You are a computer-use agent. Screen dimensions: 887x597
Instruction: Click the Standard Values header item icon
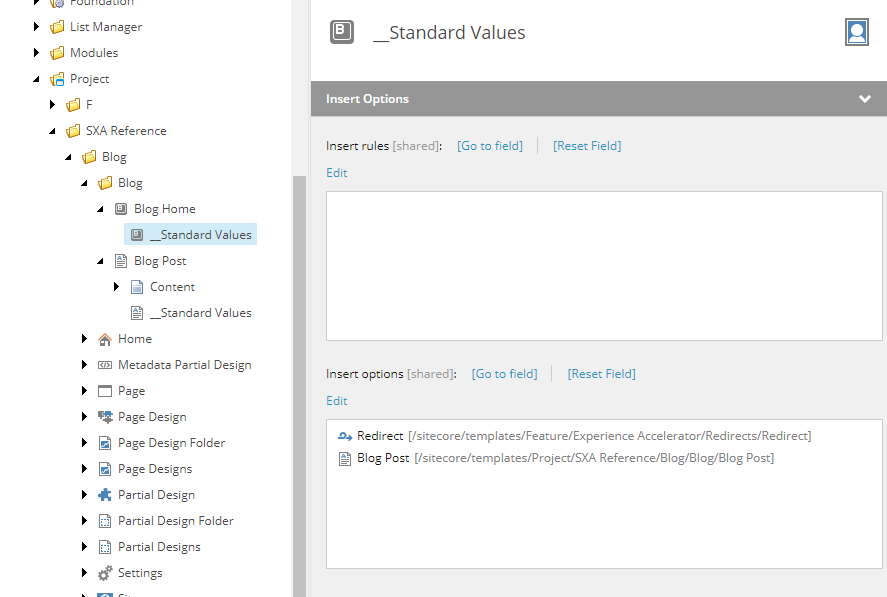pos(342,32)
